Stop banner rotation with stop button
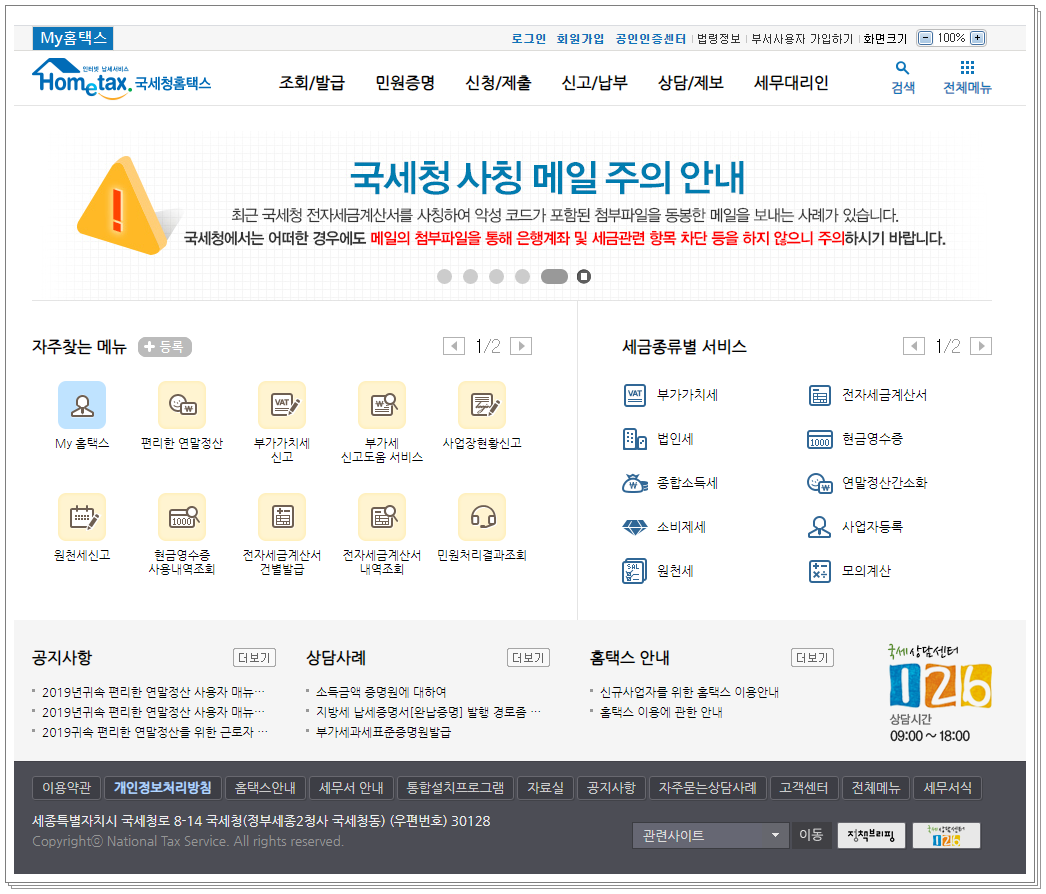 (584, 276)
